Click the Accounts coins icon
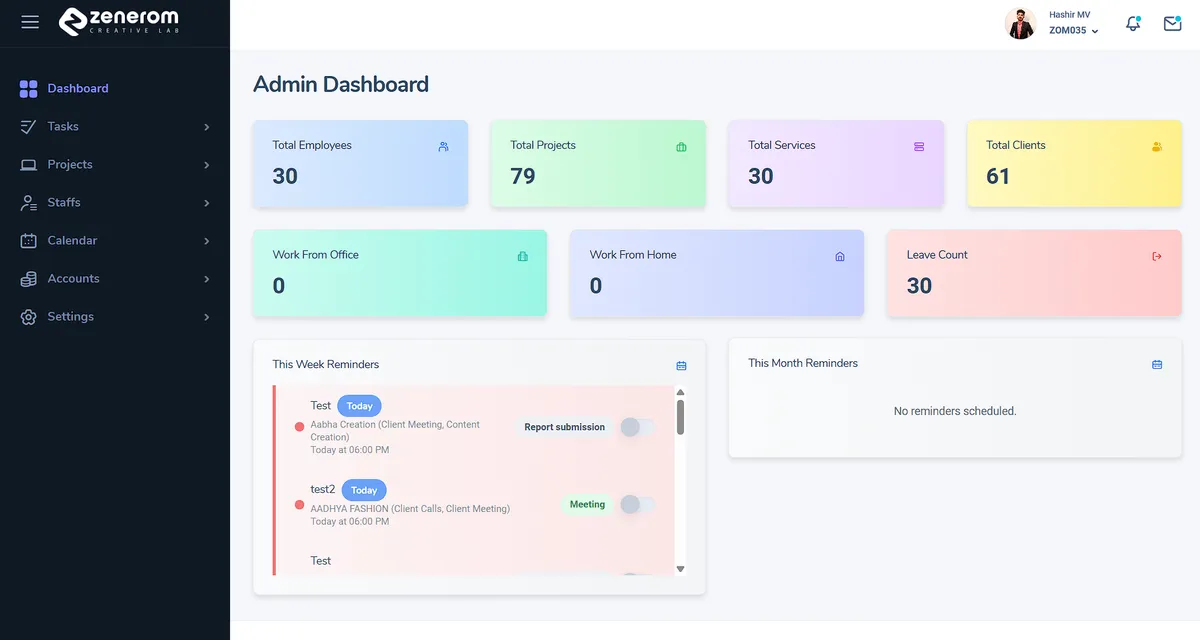 [28, 279]
